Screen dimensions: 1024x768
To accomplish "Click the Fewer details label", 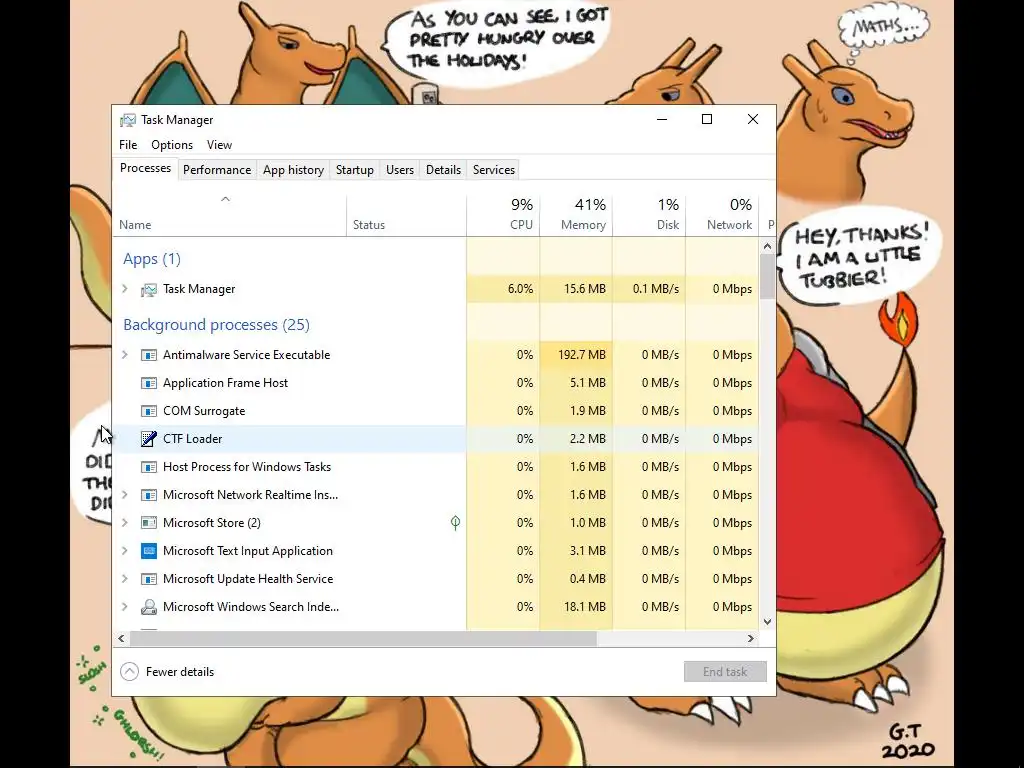I will [x=180, y=672].
